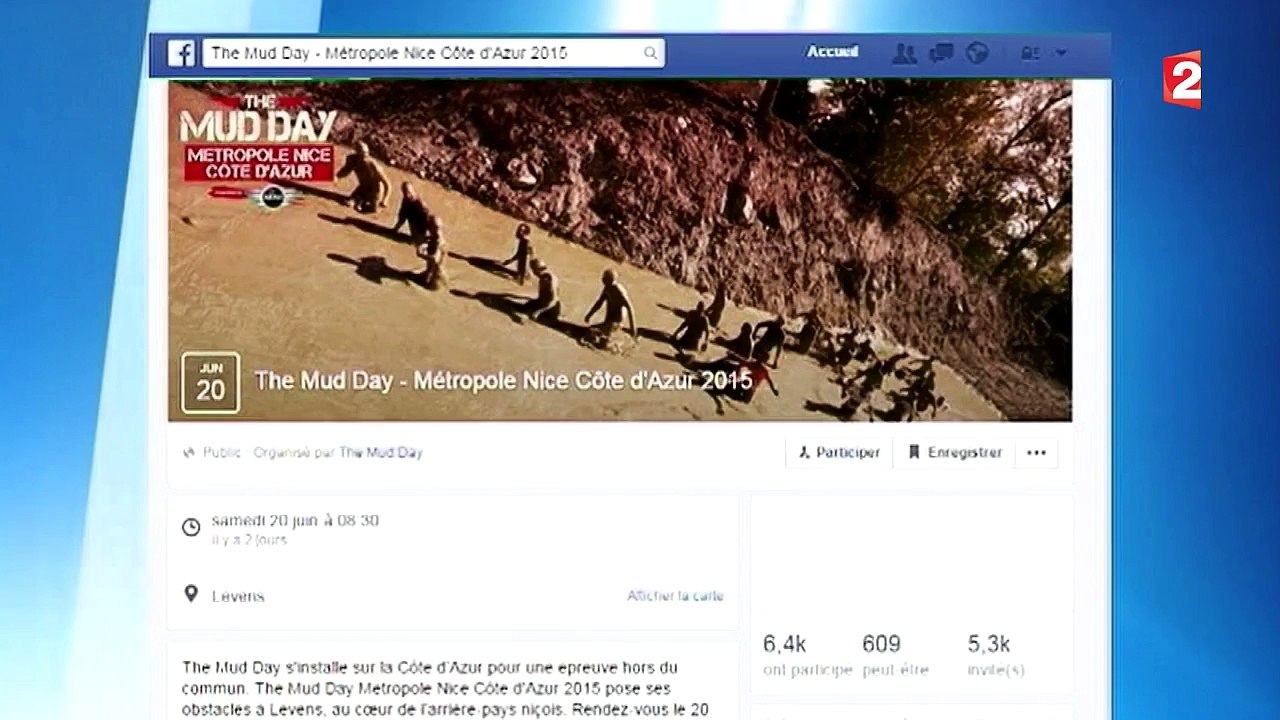Viewport: 1280px width, 720px height.
Task: Go to Accueil home link
Action: pyautogui.click(x=832, y=52)
